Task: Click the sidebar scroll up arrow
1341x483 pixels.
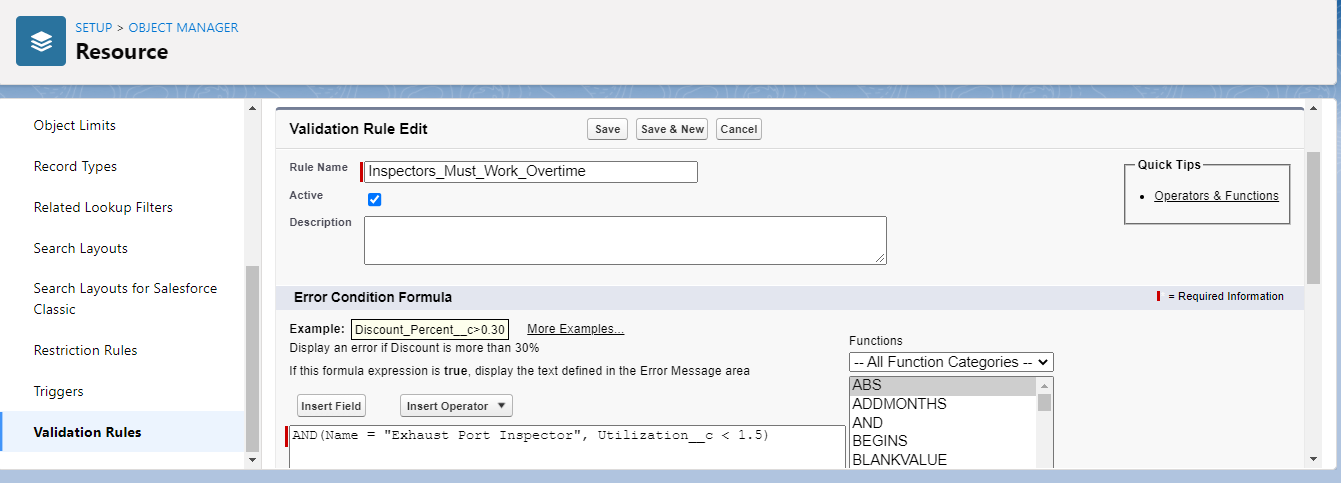Action: pos(252,108)
